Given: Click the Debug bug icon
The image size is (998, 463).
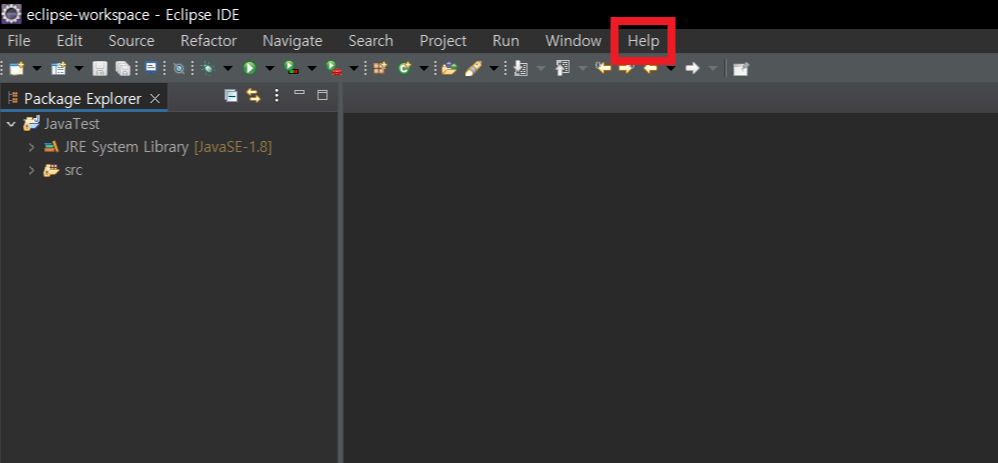Looking at the screenshot, I should coord(207,68).
